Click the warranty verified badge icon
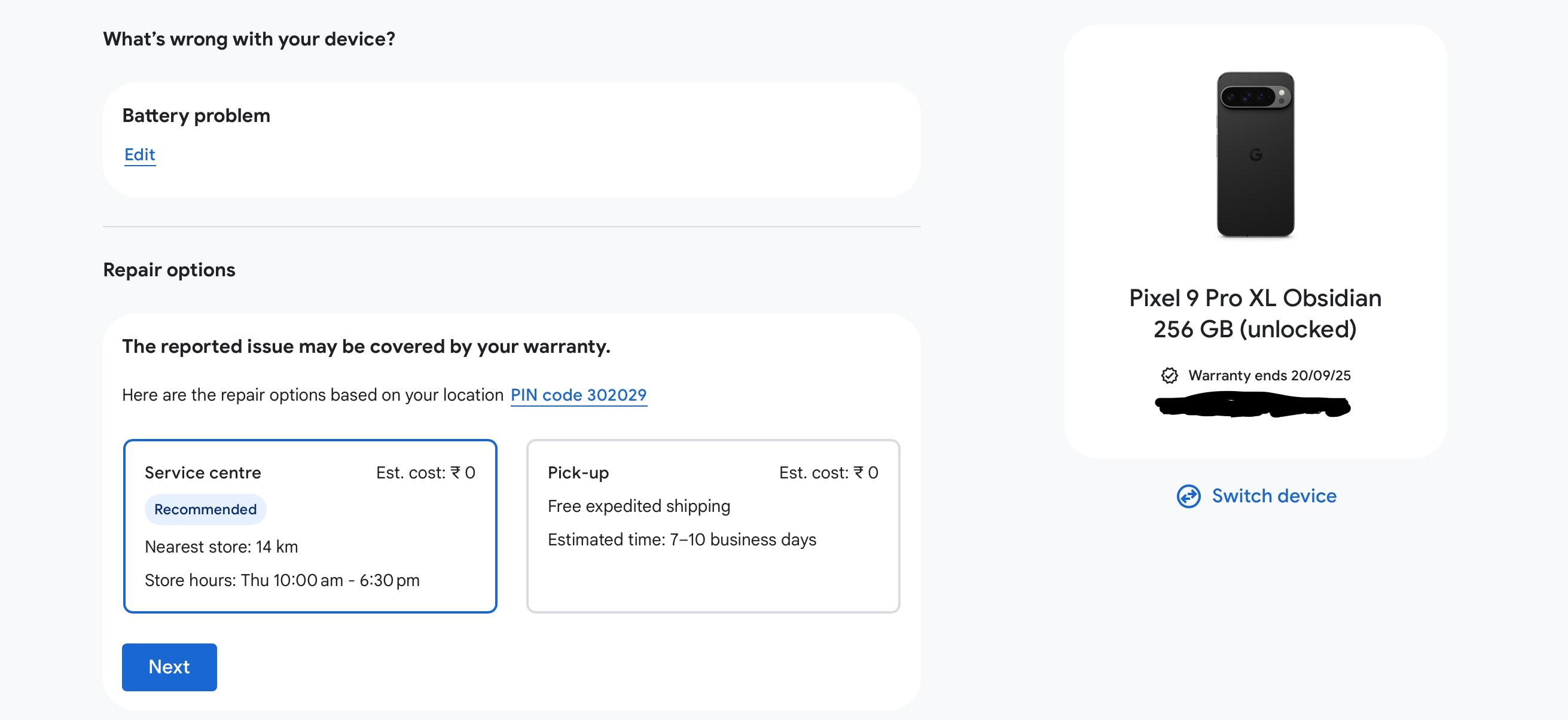 point(1169,376)
